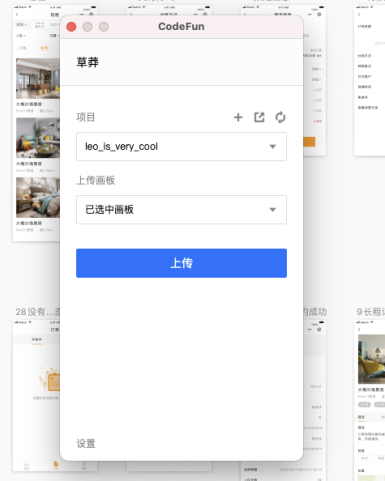
Task: Click the 项目 section label
Action: point(86,117)
